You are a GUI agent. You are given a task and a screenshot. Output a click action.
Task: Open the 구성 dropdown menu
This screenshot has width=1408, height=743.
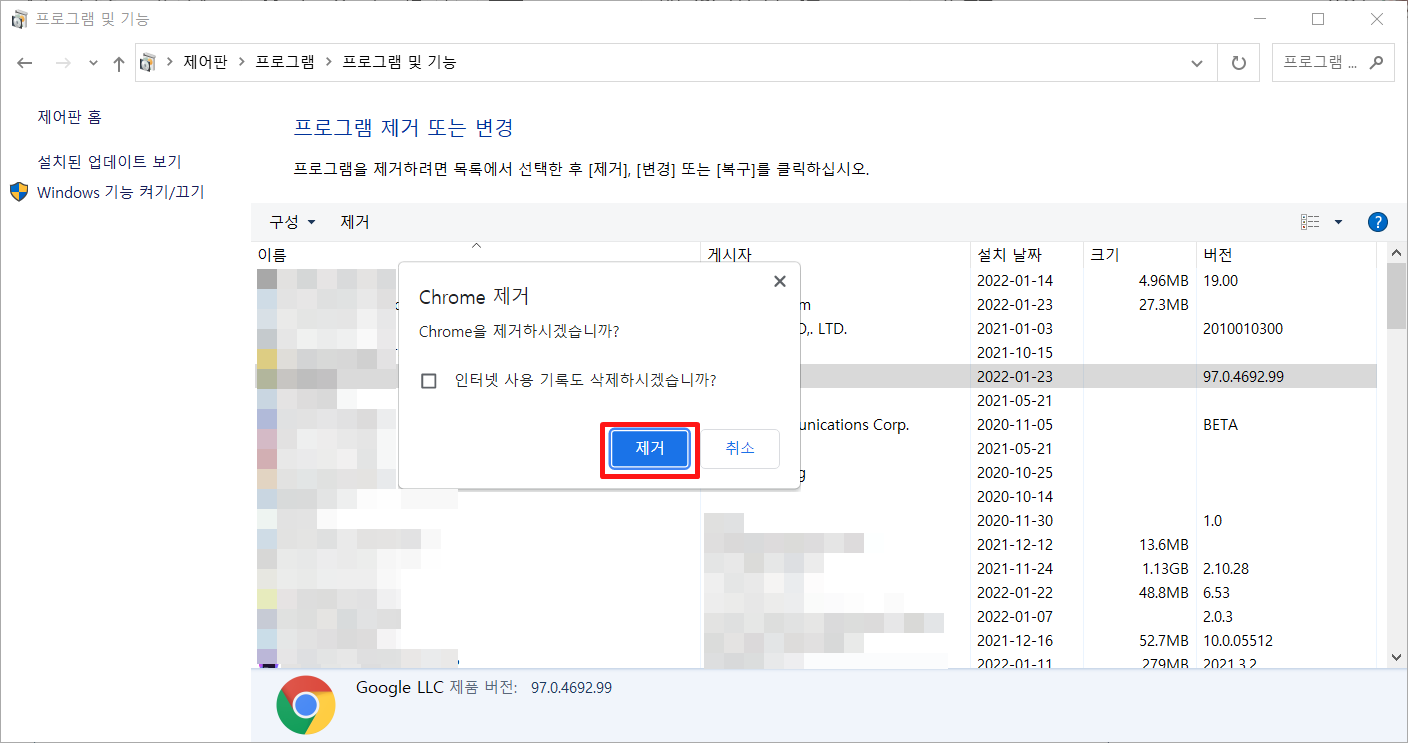(x=292, y=222)
